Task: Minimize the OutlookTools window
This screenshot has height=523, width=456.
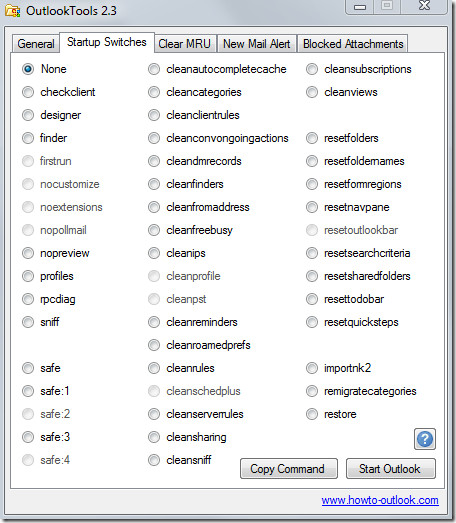Action: point(360,7)
